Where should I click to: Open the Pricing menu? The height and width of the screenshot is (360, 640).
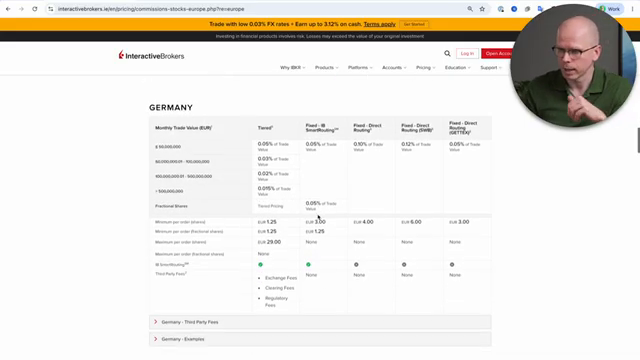tap(425, 68)
